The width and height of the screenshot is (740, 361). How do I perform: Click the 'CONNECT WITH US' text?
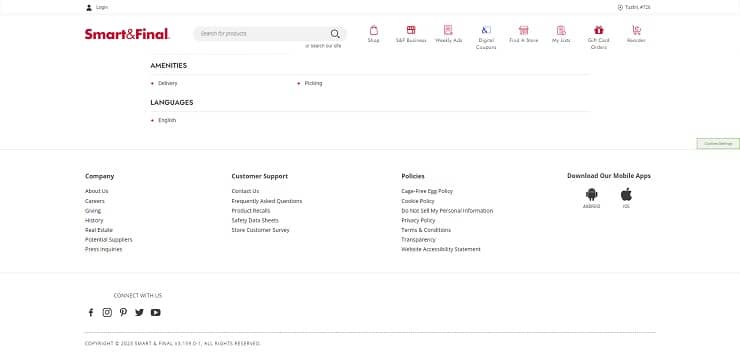[137, 296]
